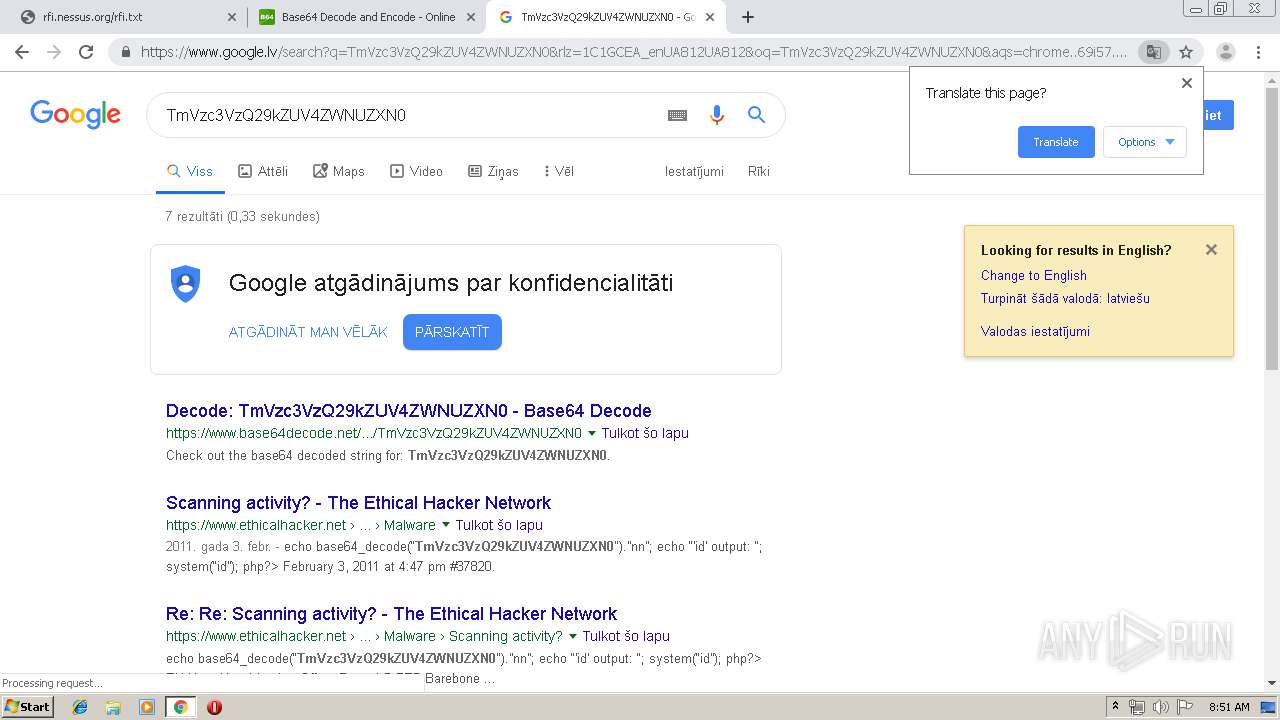Click the browser address bar URL
1280x720 pixels.
[634, 52]
